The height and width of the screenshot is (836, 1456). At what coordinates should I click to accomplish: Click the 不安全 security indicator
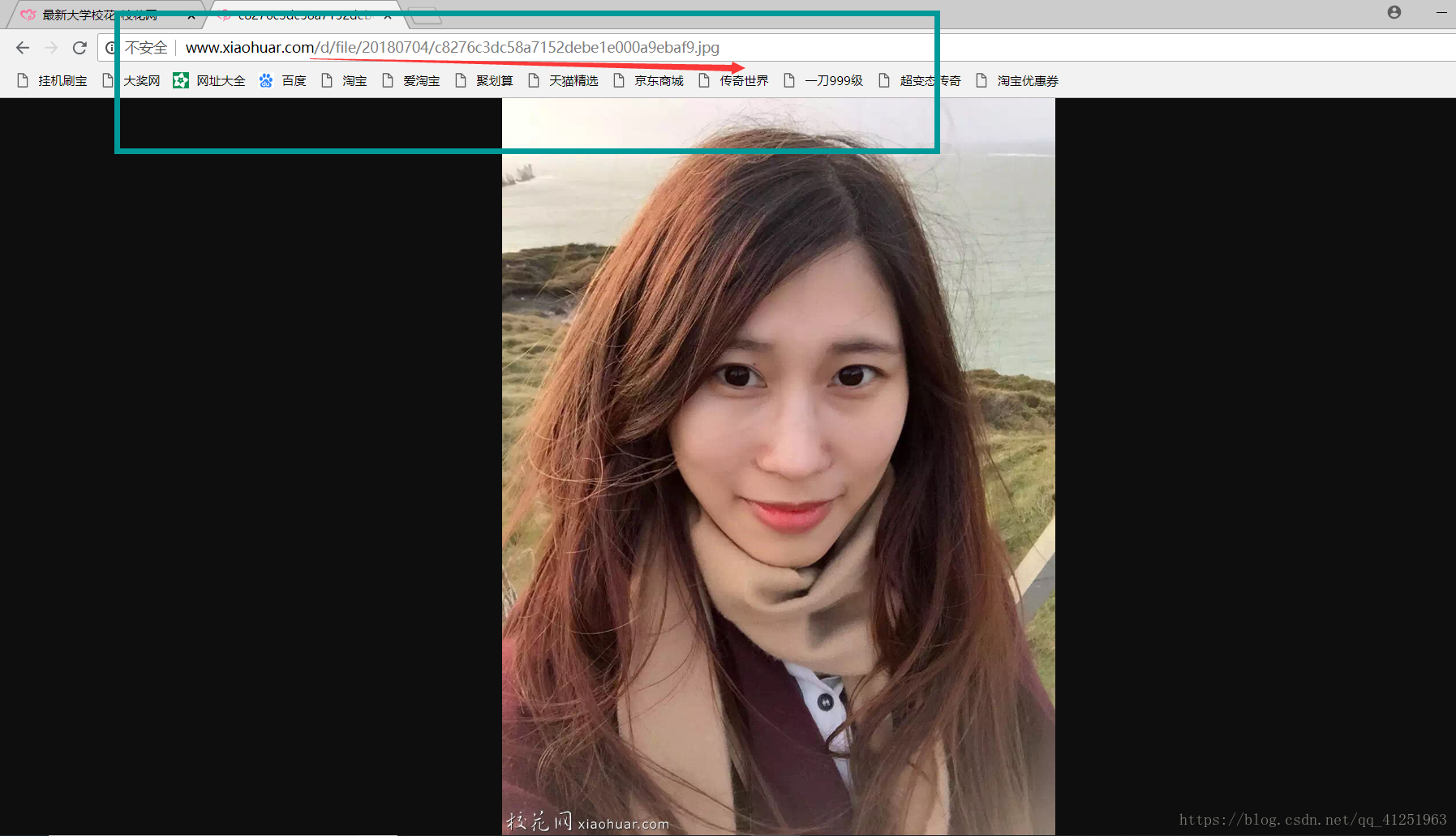tap(147, 48)
